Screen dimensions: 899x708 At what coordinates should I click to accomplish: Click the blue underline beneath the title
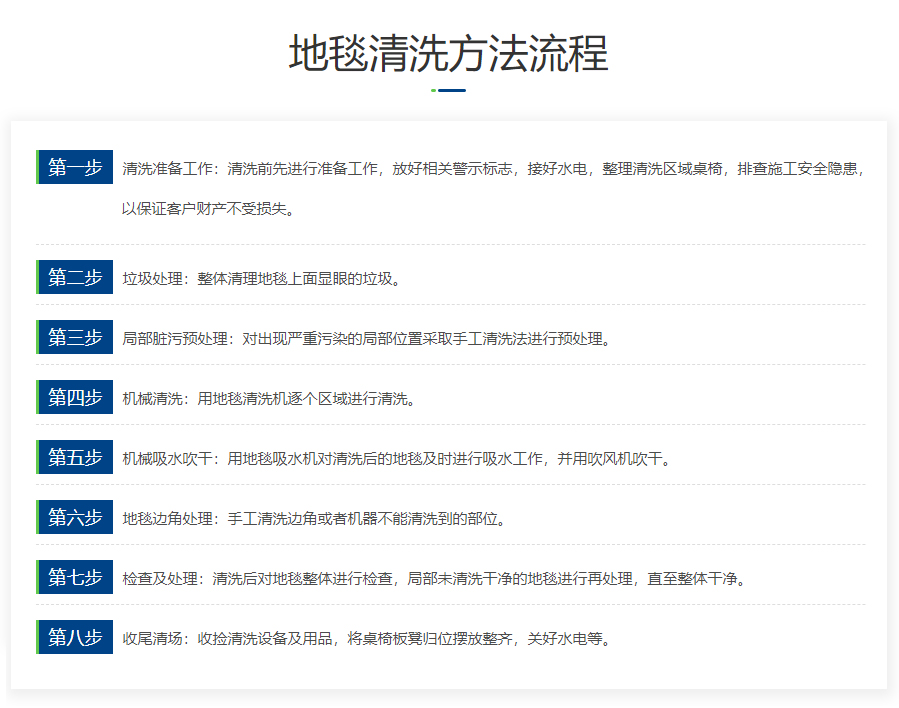click(x=451, y=90)
